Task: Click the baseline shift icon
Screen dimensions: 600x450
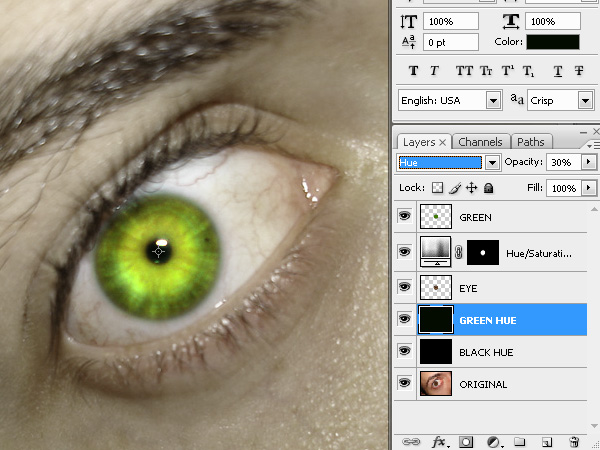Action: click(409, 42)
